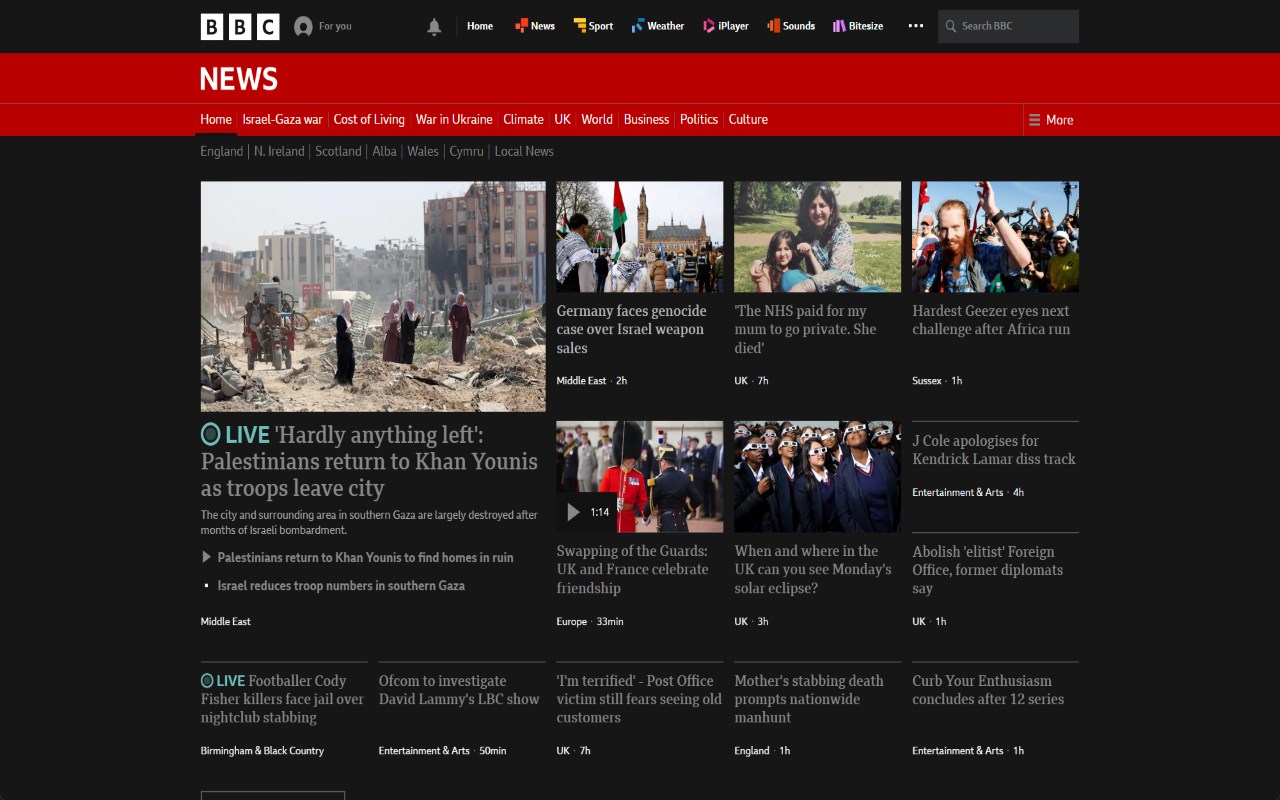This screenshot has width=1280, height=800.
Task: Open the Israel-Gaza war section
Action: 282,119
